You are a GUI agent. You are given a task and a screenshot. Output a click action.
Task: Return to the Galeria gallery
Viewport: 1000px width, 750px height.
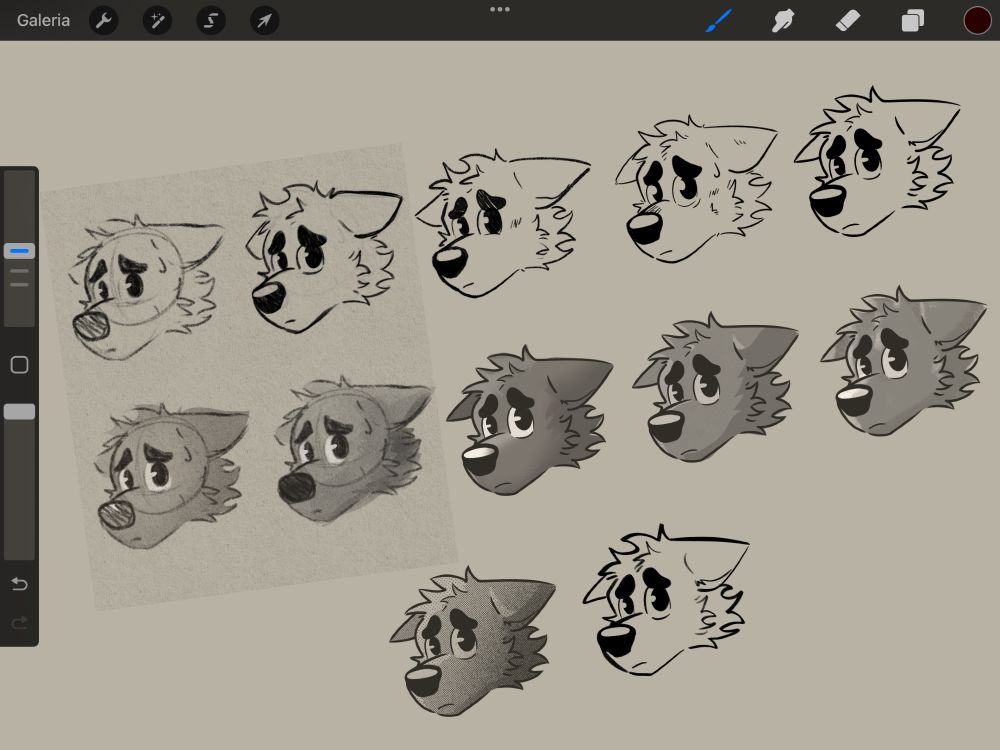click(x=43, y=20)
